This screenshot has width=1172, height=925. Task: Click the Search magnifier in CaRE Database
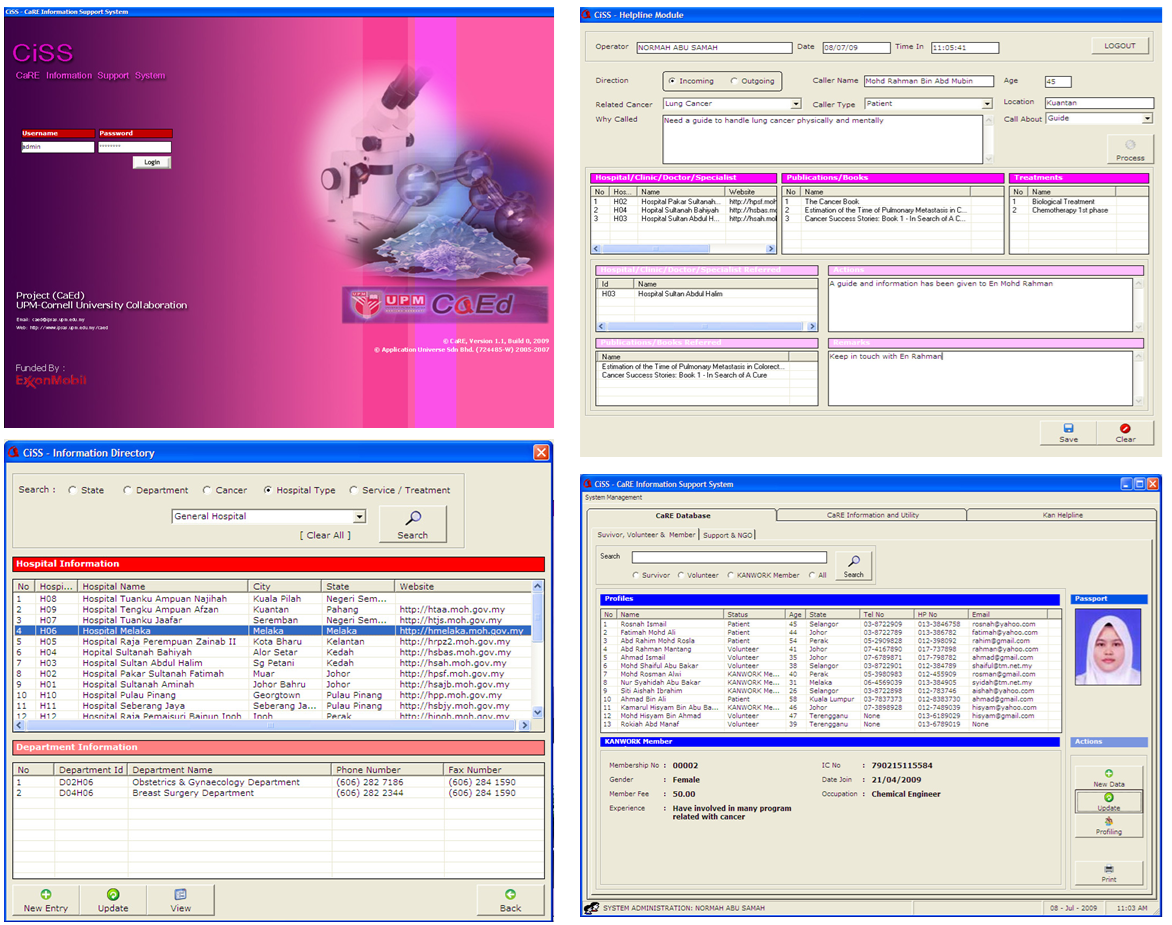(853, 562)
